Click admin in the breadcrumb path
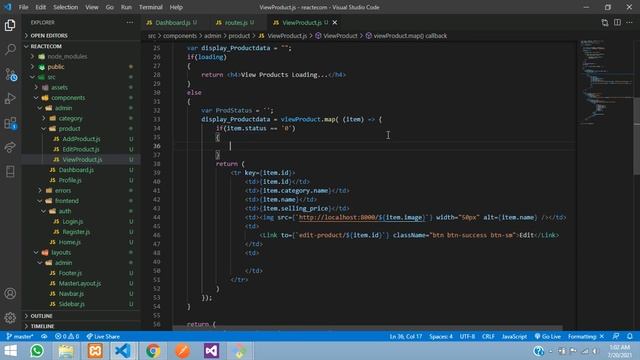Screen dimensions: 640x360 212,36
